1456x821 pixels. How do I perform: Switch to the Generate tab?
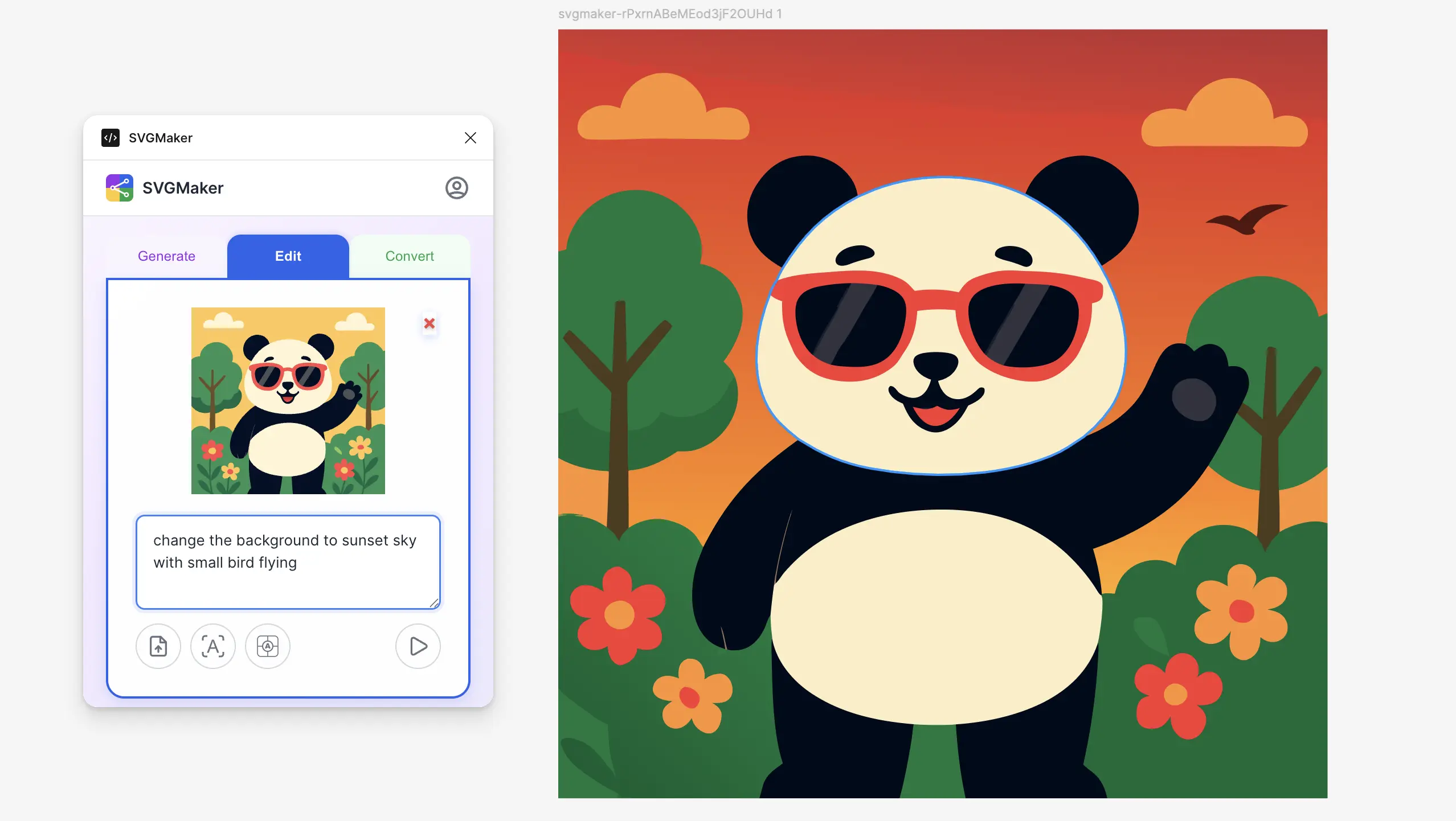(166, 256)
